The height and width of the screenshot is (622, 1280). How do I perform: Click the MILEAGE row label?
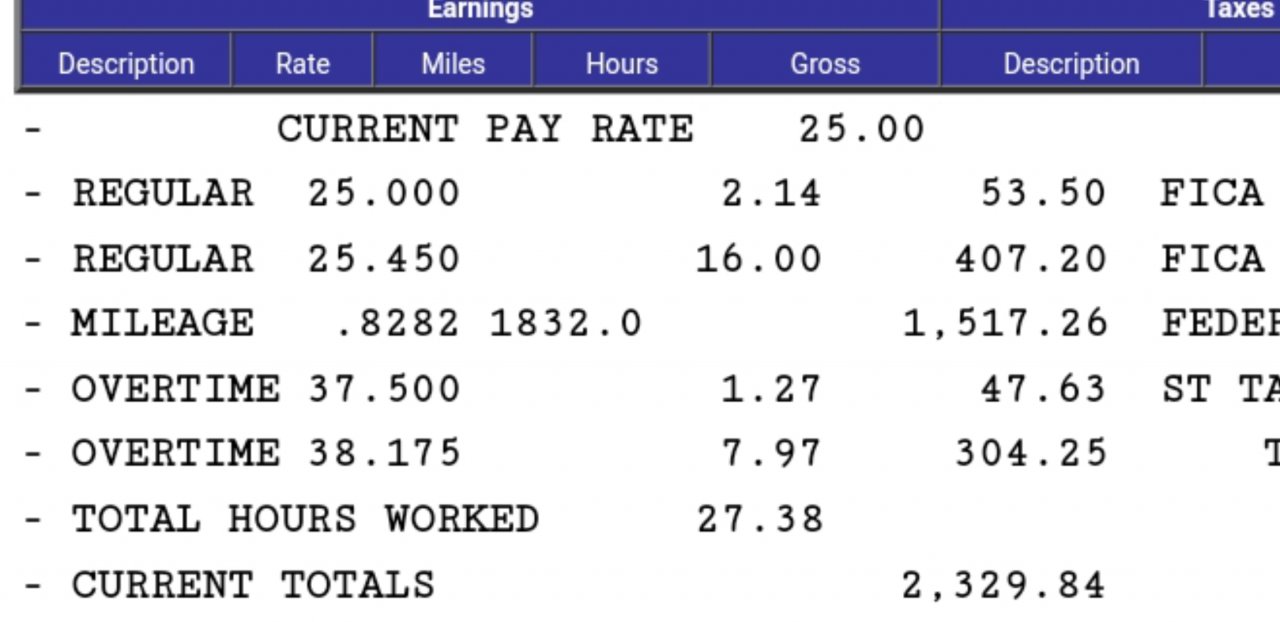tap(162, 323)
